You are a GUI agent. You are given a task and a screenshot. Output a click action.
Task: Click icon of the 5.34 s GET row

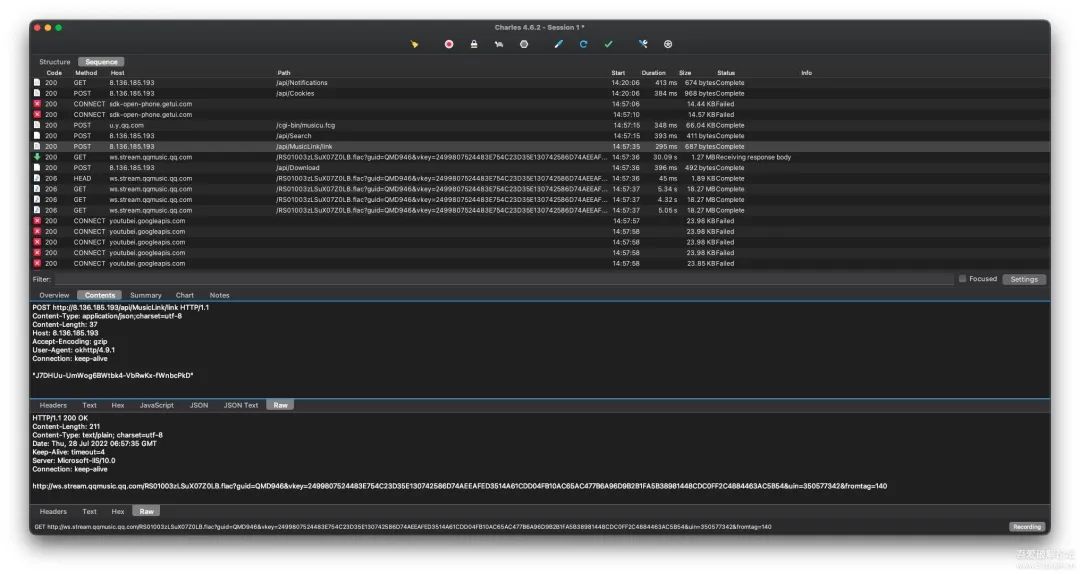(37, 189)
